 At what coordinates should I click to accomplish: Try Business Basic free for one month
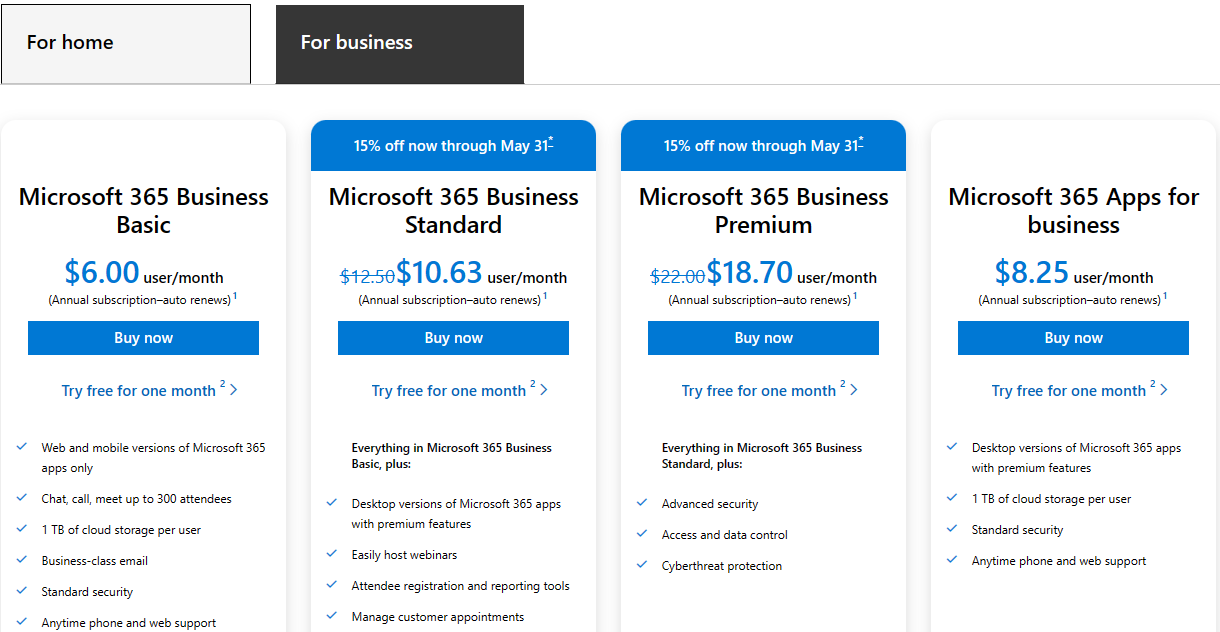click(x=139, y=391)
